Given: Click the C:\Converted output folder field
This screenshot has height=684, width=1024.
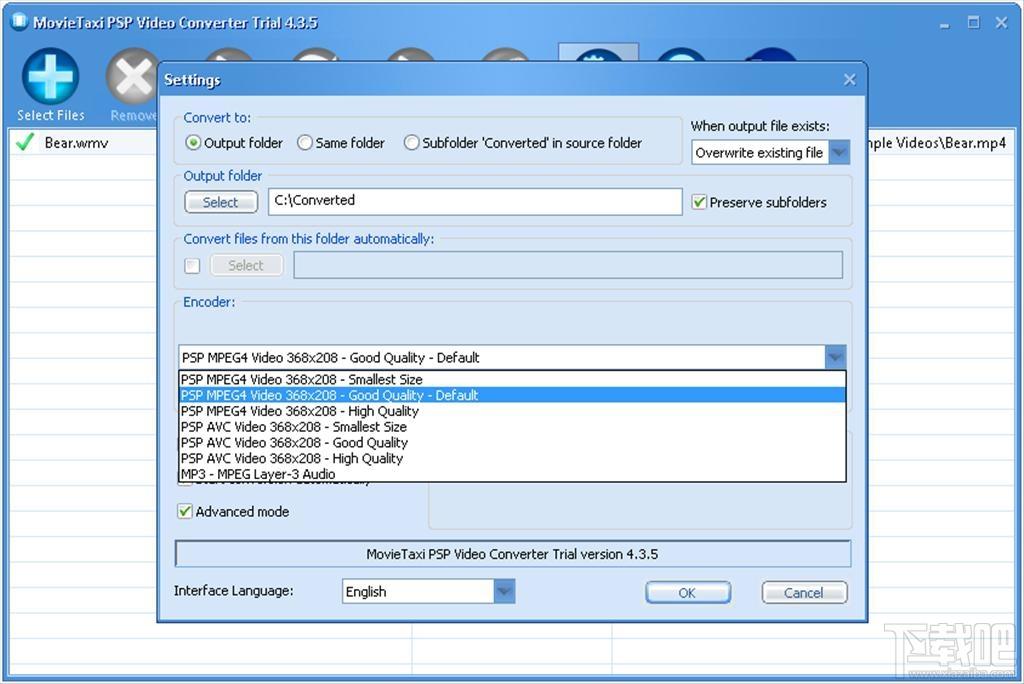Looking at the screenshot, I should tap(475, 201).
